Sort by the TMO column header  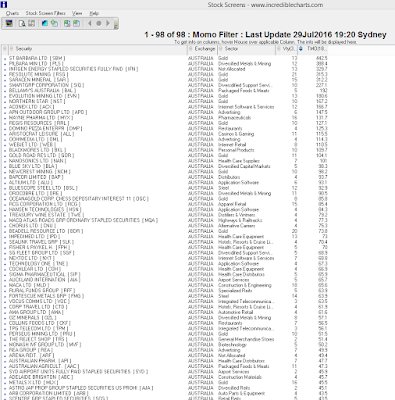(x=313, y=49)
